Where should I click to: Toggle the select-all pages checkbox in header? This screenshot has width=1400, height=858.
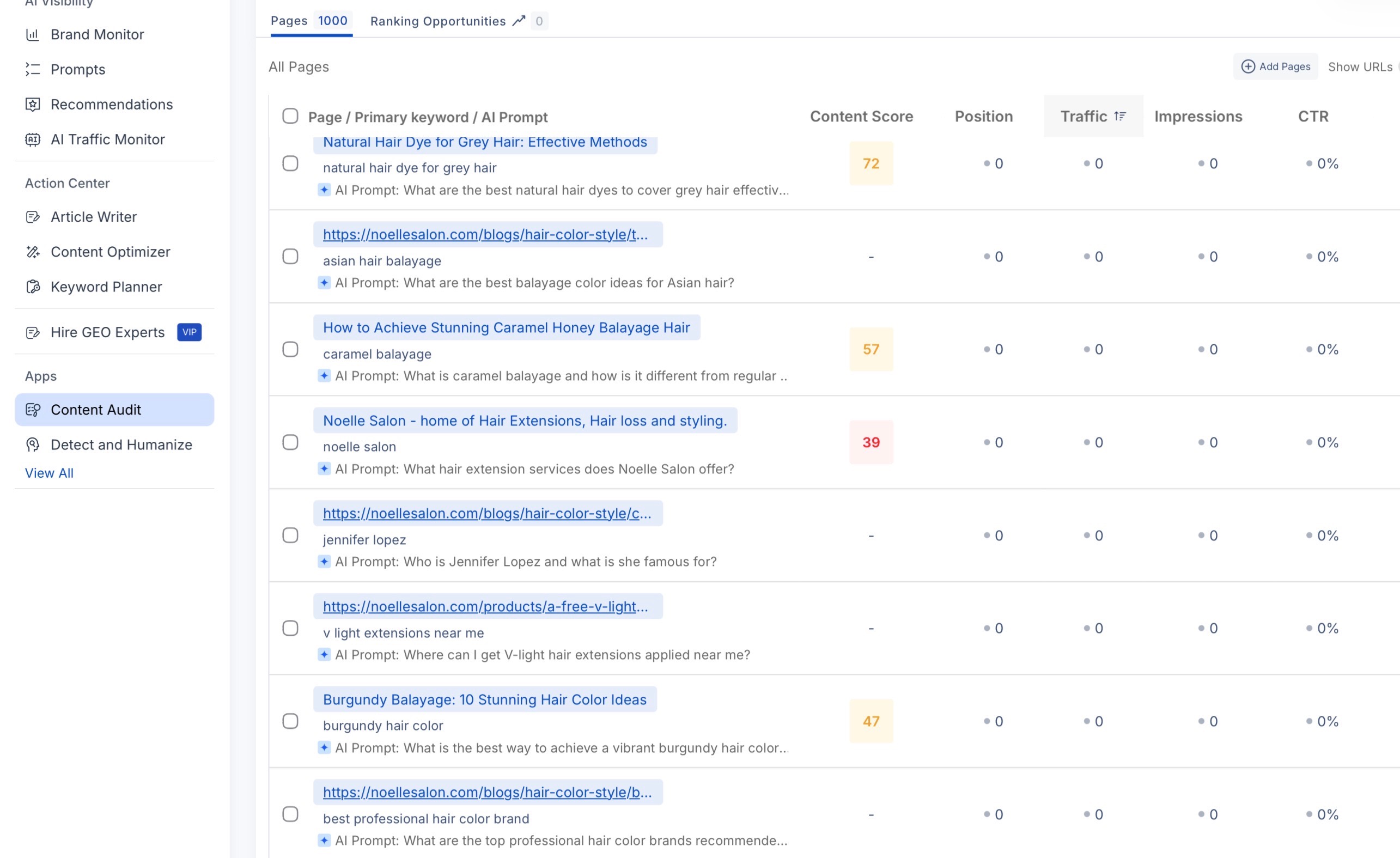click(290, 116)
